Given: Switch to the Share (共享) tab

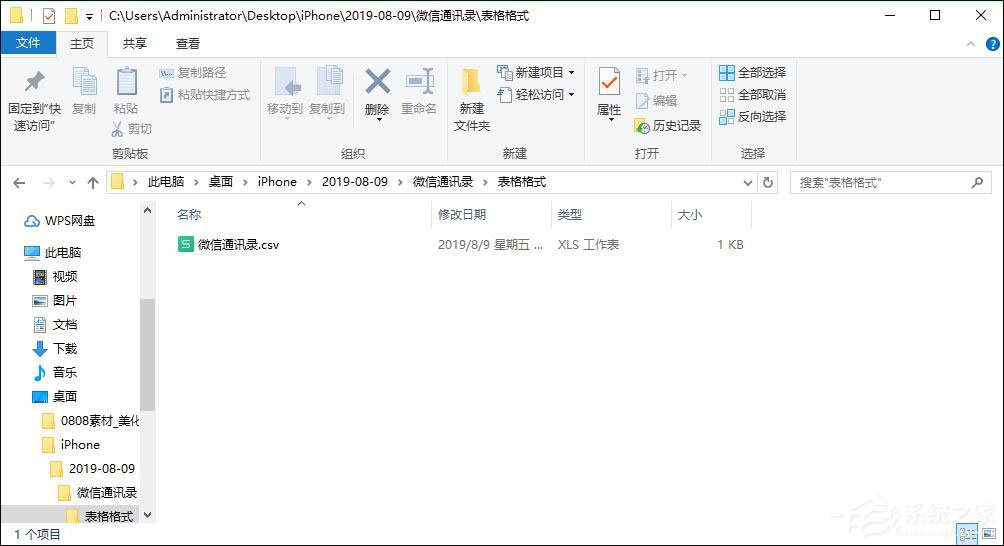Looking at the screenshot, I should [x=134, y=43].
